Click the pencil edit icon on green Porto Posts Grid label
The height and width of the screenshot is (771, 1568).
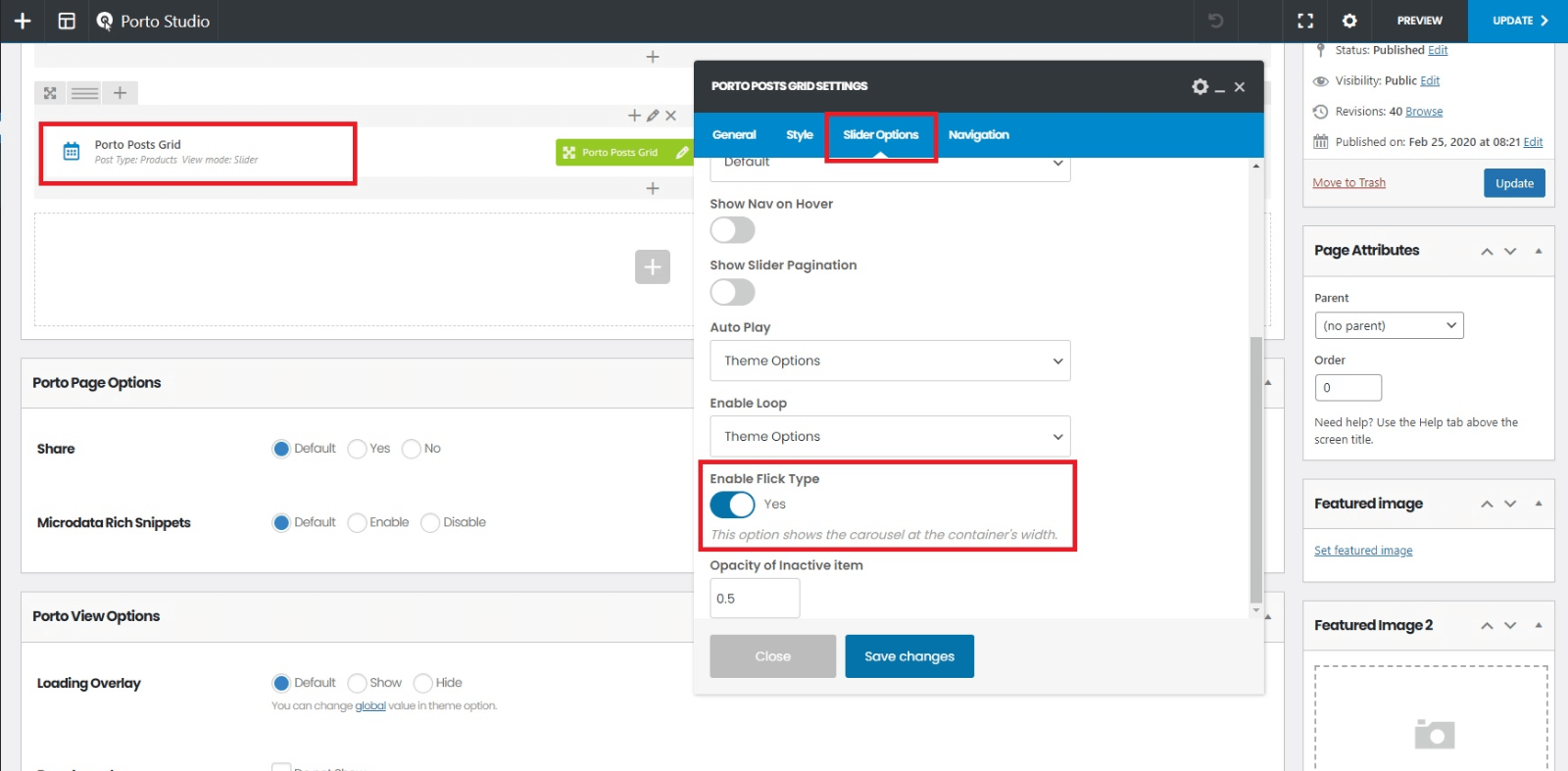click(x=682, y=152)
